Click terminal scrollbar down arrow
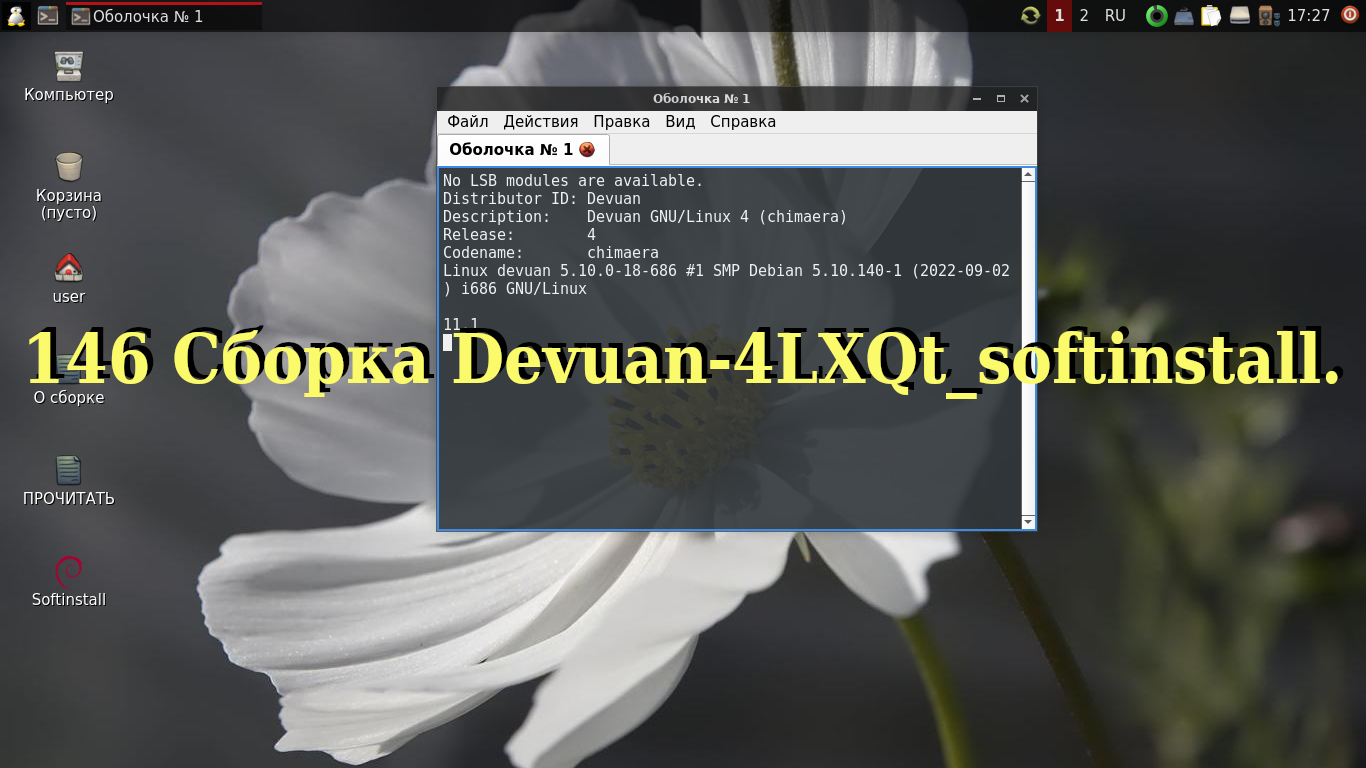The width and height of the screenshot is (1366, 768). [1028, 522]
